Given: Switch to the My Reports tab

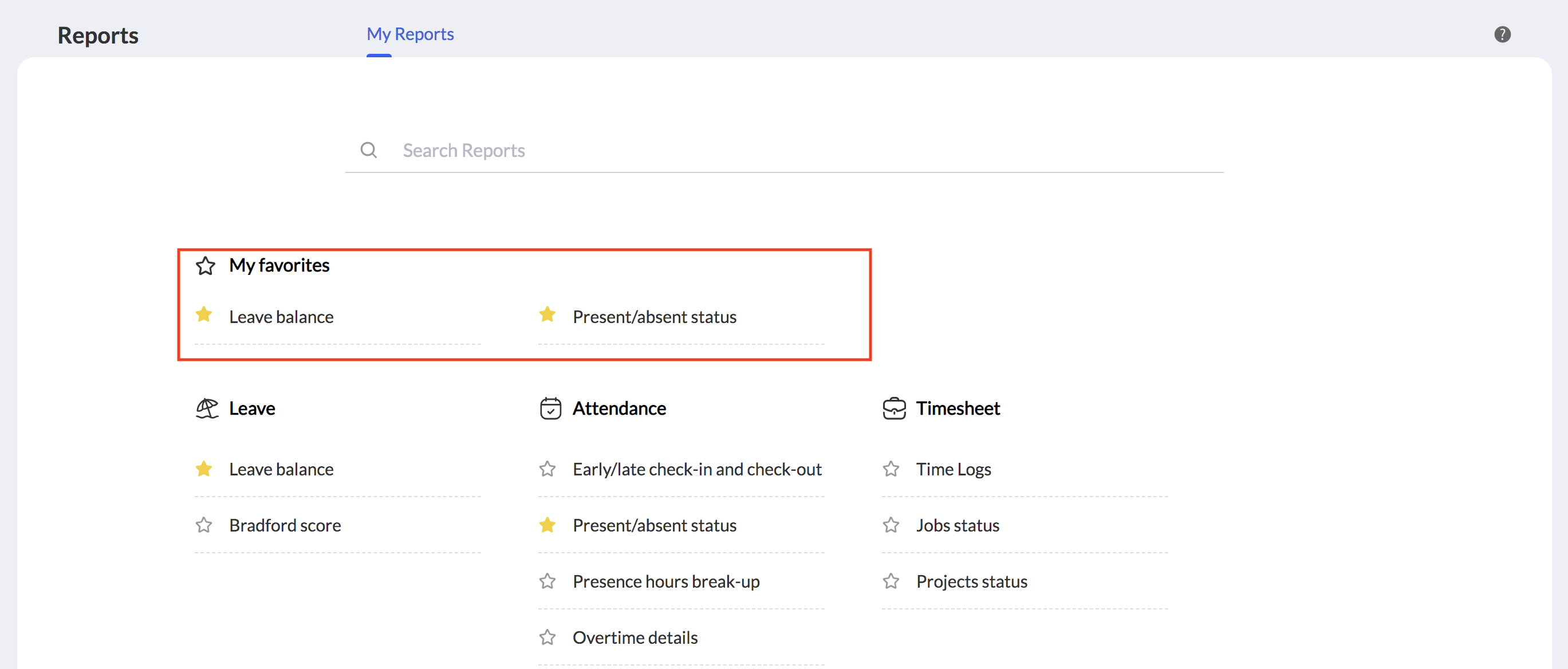Looking at the screenshot, I should [409, 34].
